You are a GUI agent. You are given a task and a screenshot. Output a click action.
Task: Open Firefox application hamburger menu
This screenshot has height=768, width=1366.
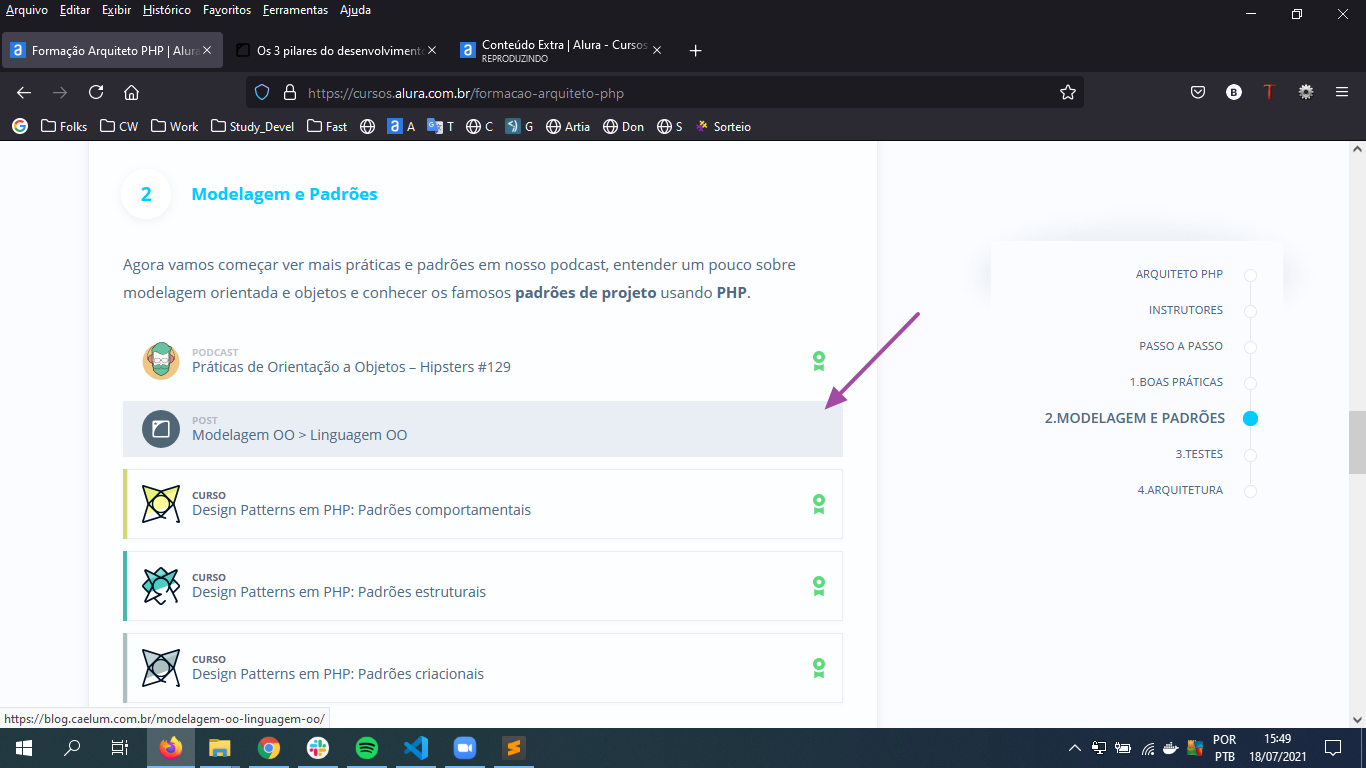[1342, 92]
